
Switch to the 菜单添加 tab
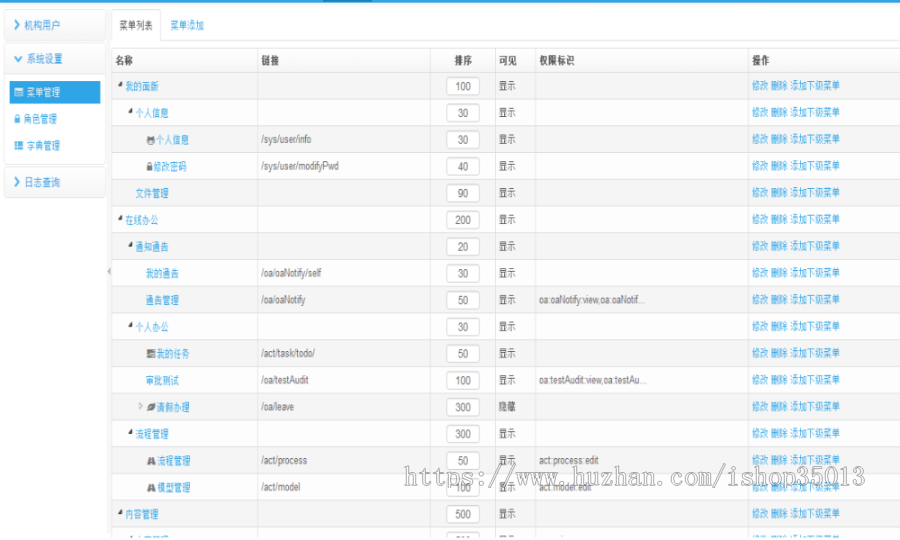point(187,25)
